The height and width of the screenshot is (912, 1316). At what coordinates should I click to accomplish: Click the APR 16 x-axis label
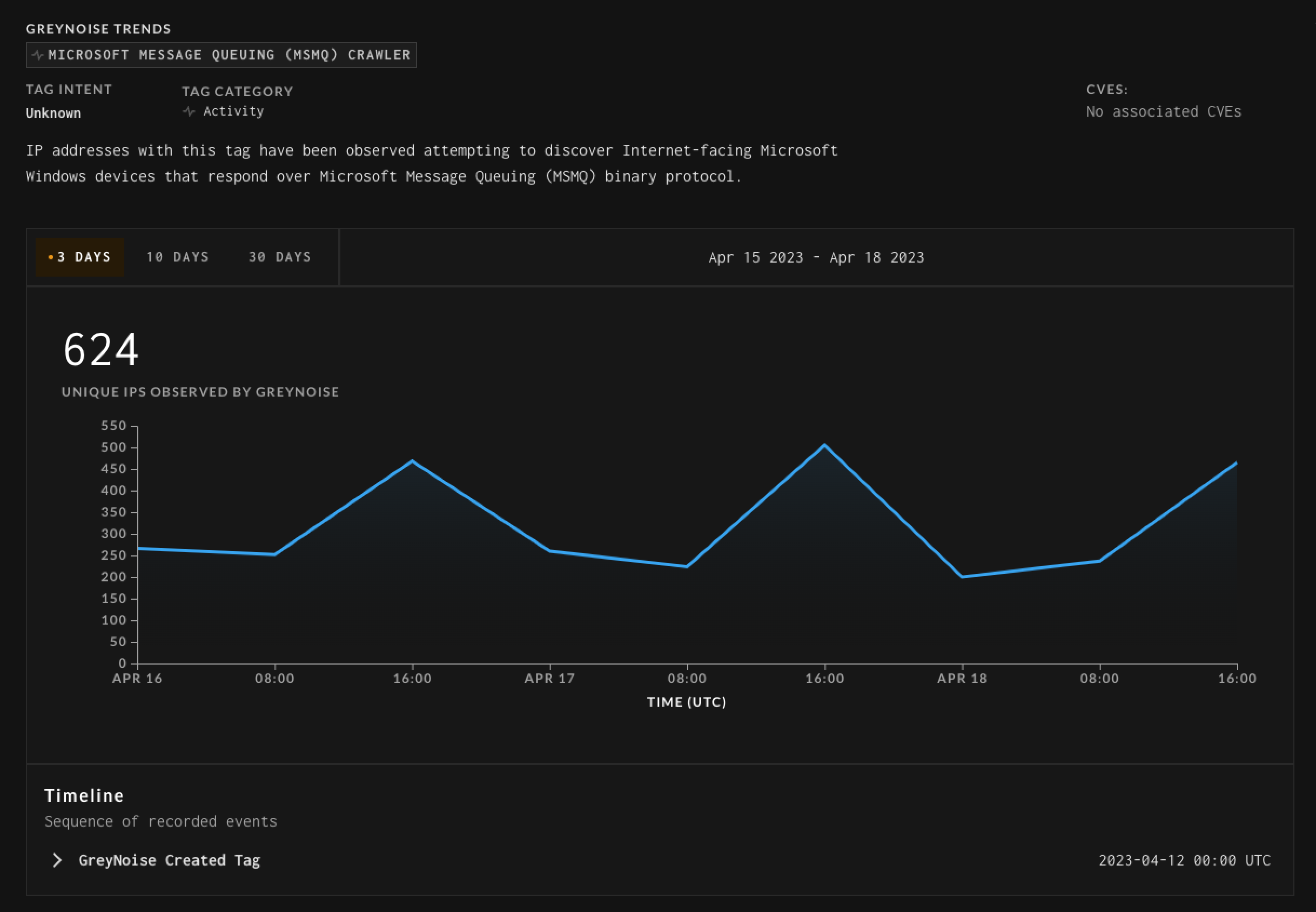137,678
